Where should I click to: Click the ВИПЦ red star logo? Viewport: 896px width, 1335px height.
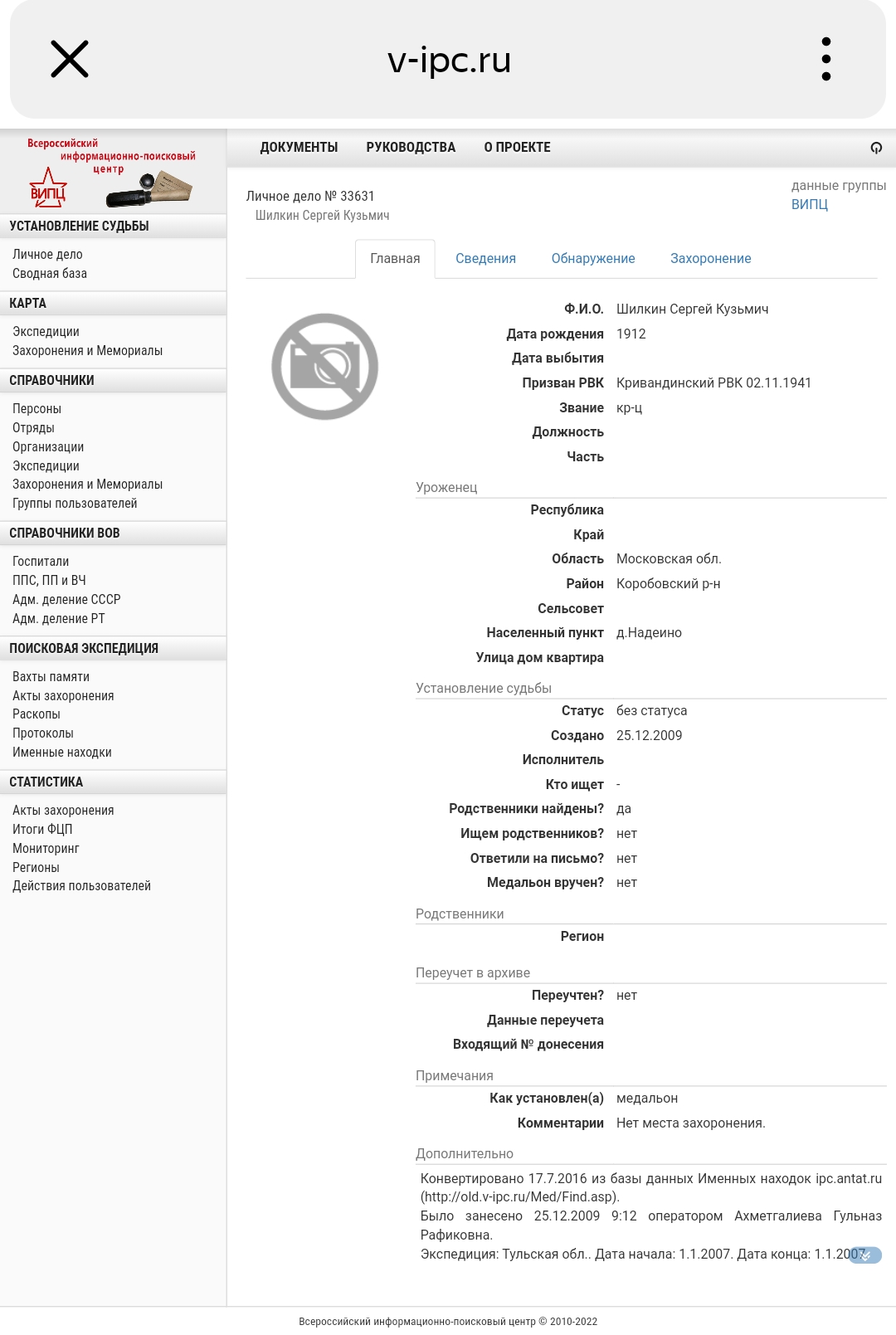pos(48,188)
